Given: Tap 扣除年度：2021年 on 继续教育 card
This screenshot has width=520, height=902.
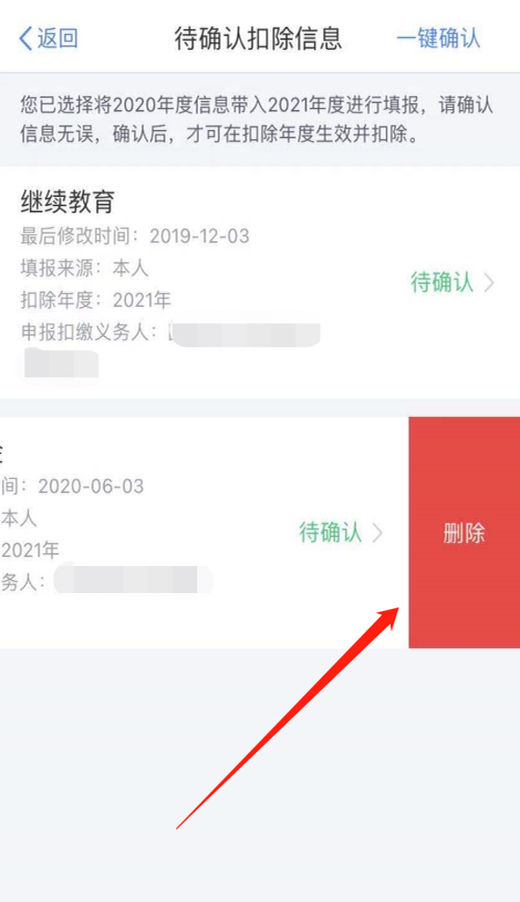Looking at the screenshot, I should click(95, 300).
